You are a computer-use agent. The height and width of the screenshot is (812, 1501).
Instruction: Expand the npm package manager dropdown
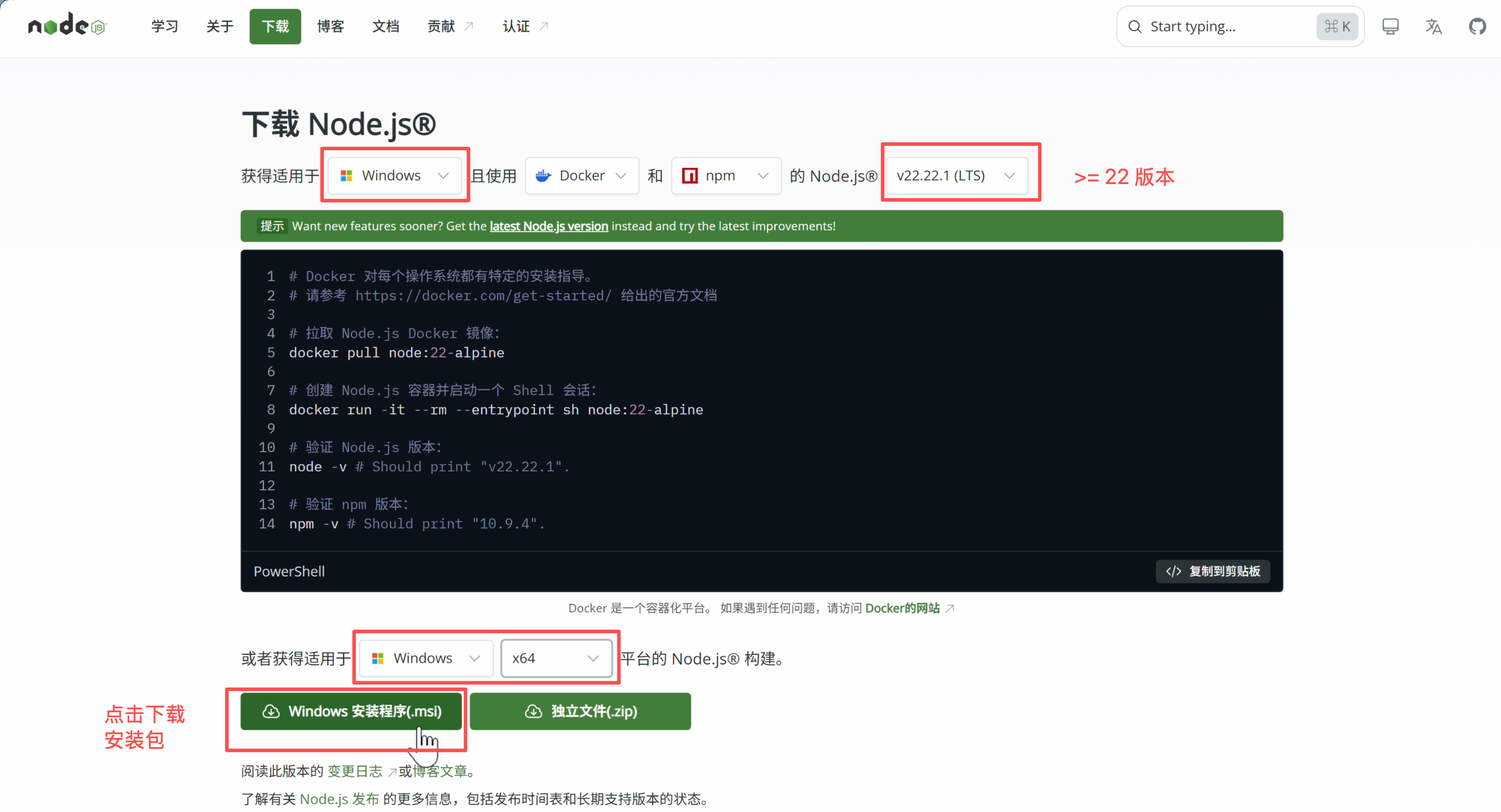[x=726, y=175]
